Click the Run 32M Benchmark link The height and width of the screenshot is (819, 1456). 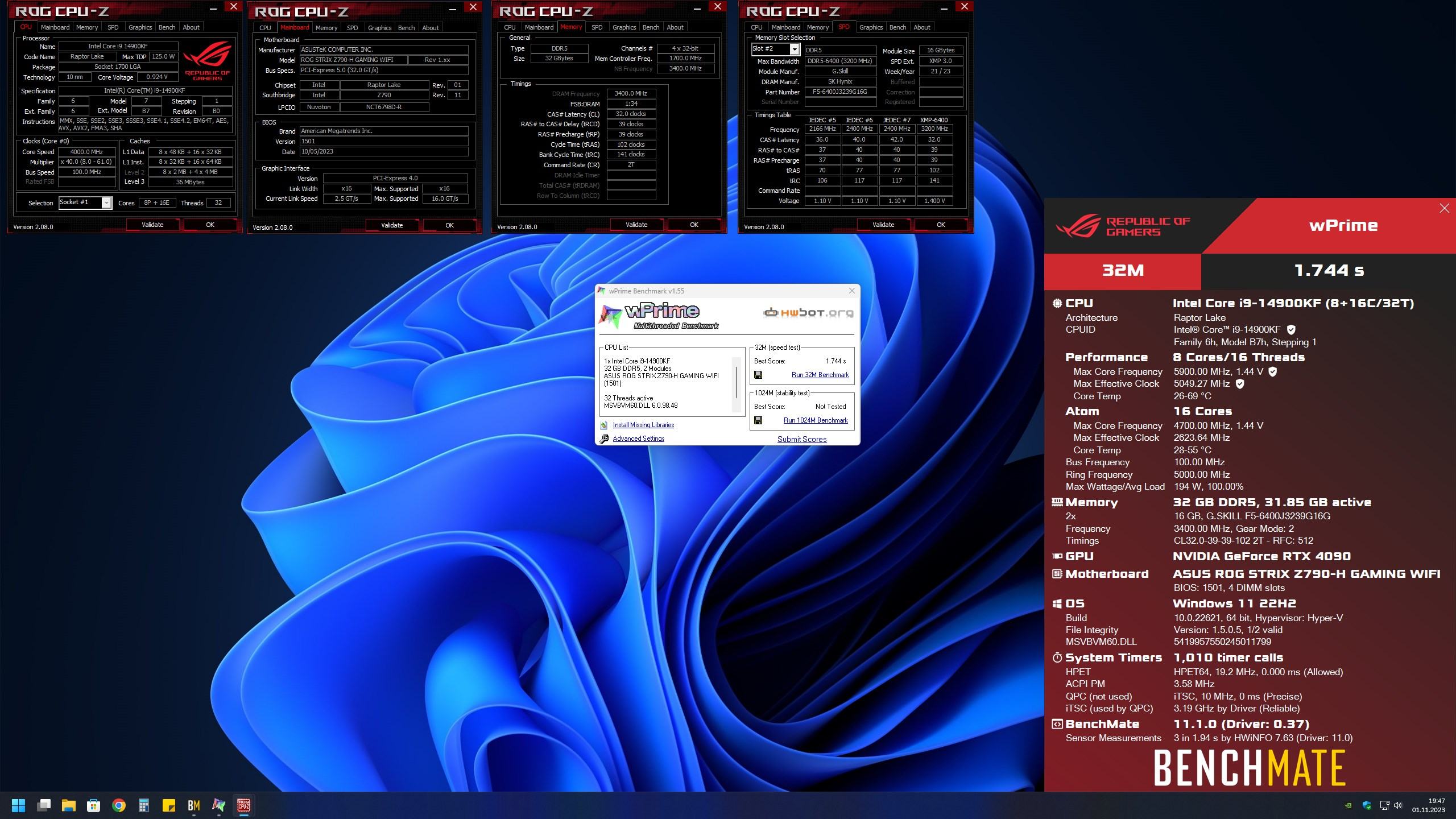(x=820, y=375)
